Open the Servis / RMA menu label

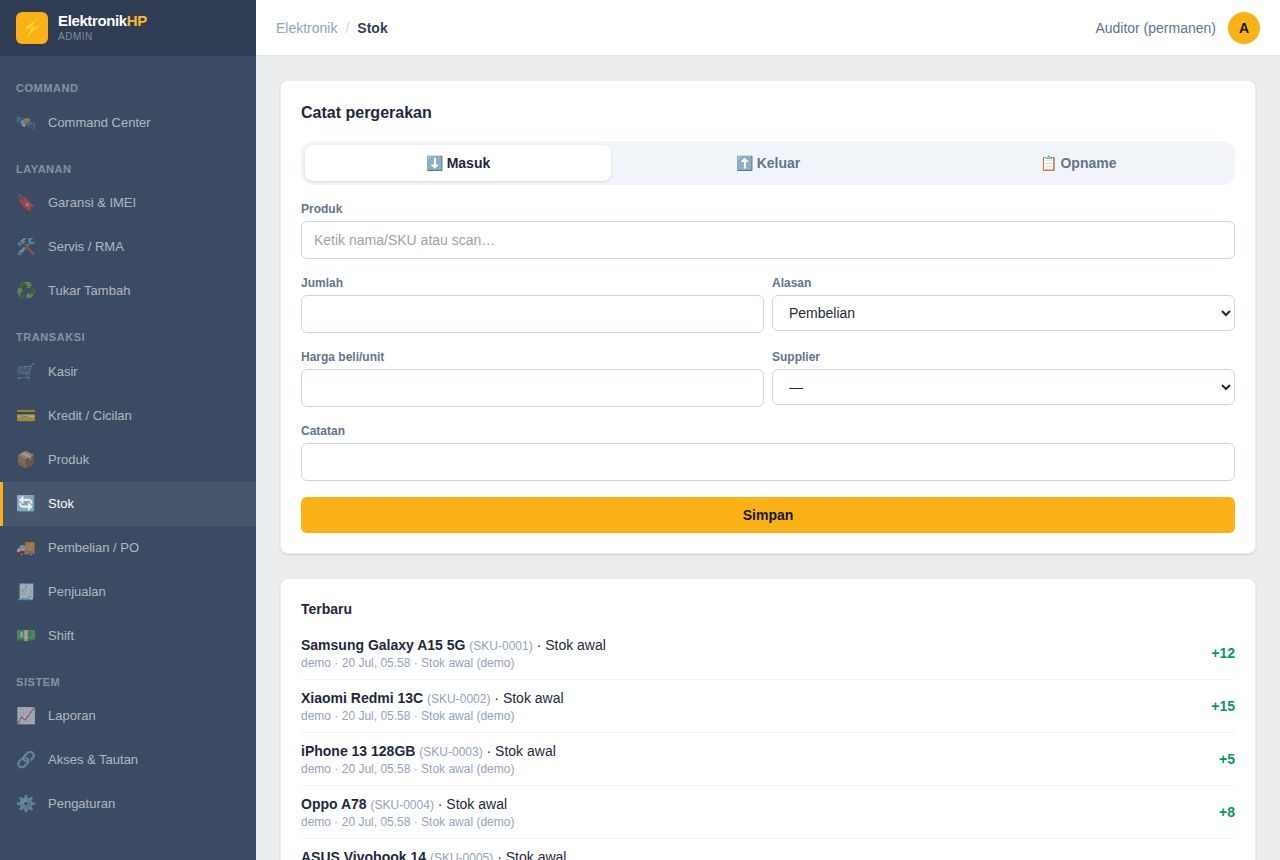click(86, 247)
